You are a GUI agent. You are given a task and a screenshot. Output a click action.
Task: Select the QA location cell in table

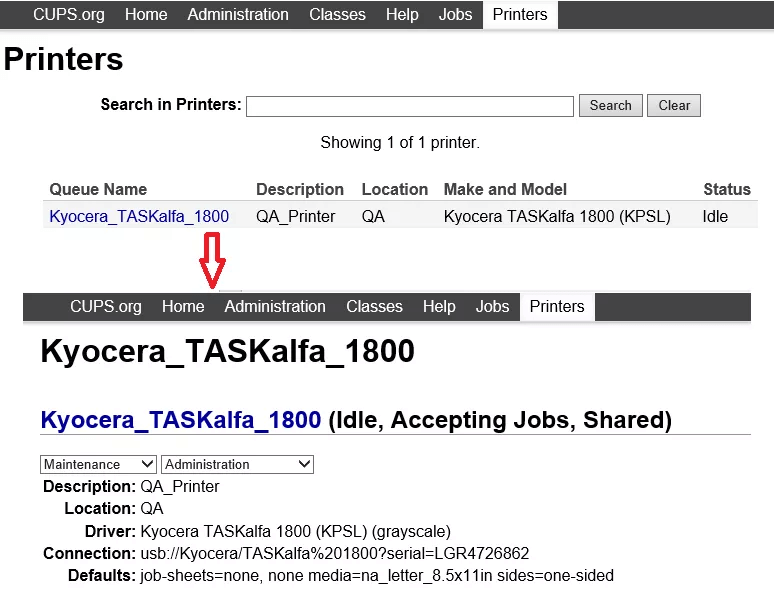(373, 216)
